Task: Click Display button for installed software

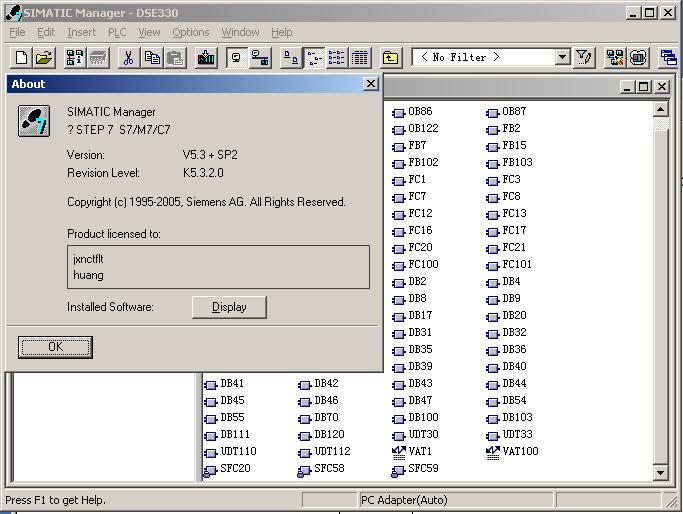Action: pyautogui.click(x=229, y=307)
